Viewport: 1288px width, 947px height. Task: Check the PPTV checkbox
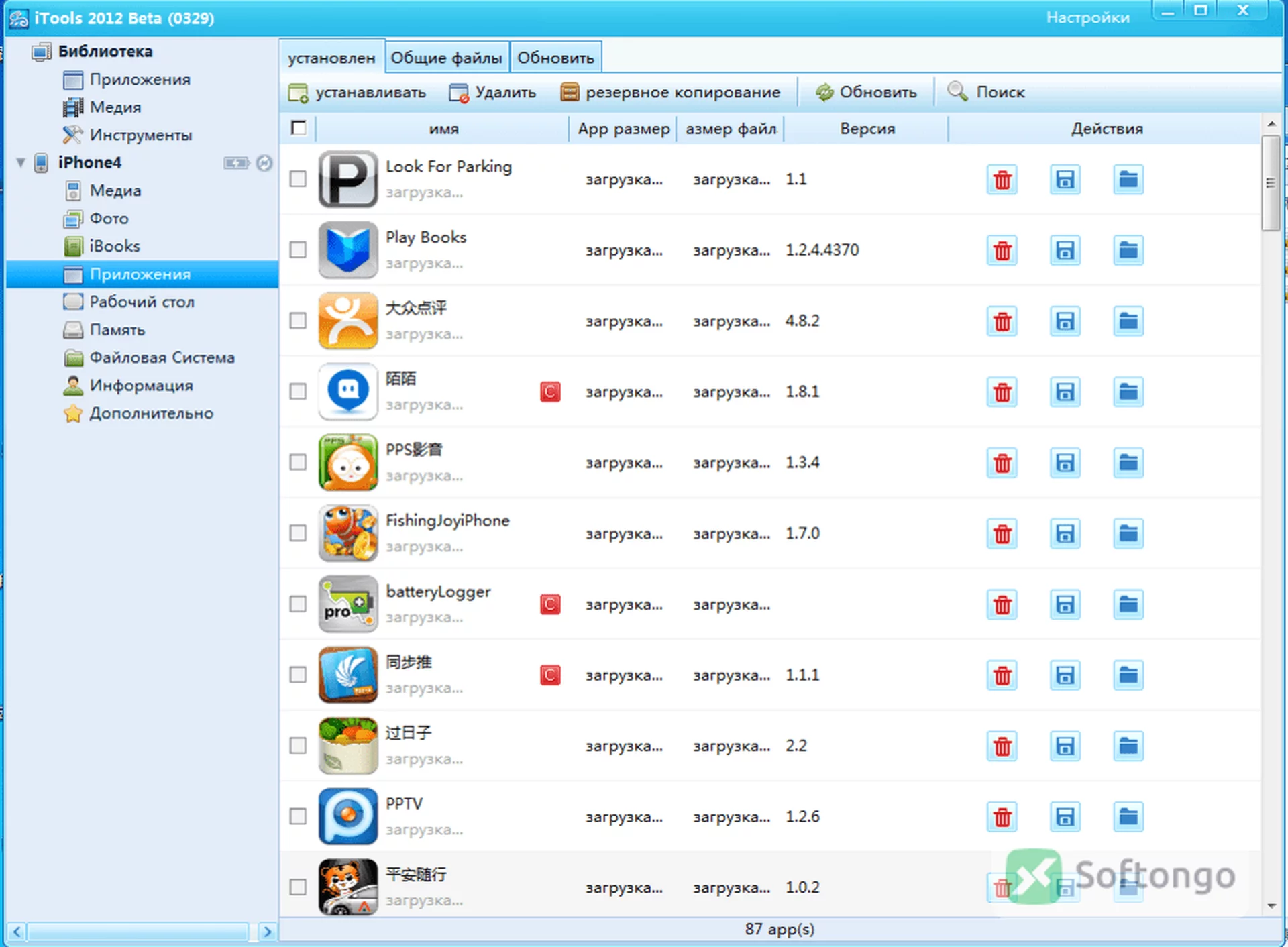[298, 817]
